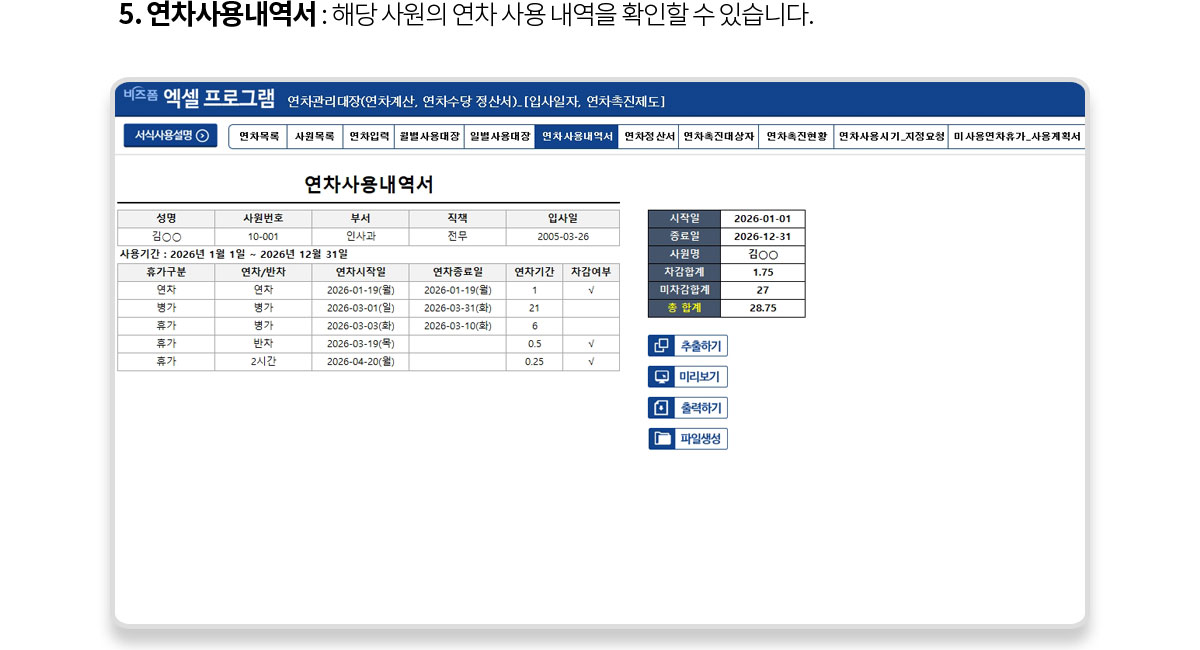Open the 연차촉진대상자 tab

[719, 137]
